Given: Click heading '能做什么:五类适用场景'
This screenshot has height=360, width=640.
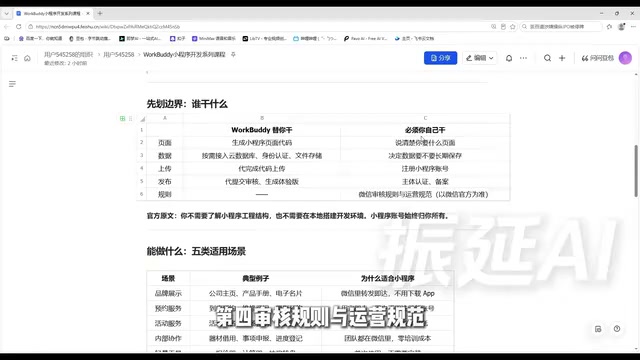Looking at the screenshot, I should [196, 251].
